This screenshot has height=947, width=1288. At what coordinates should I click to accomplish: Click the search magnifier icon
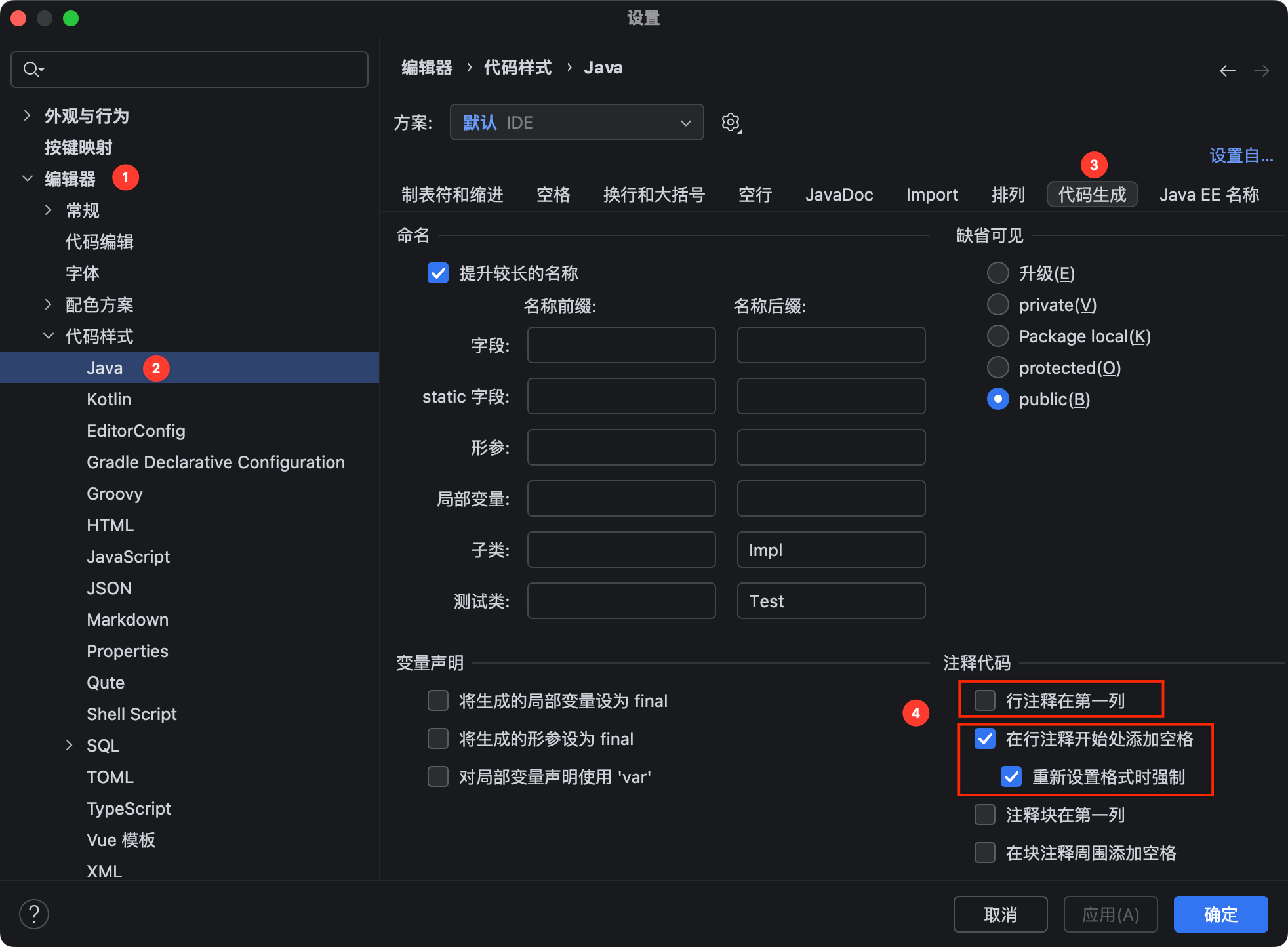tap(31, 69)
